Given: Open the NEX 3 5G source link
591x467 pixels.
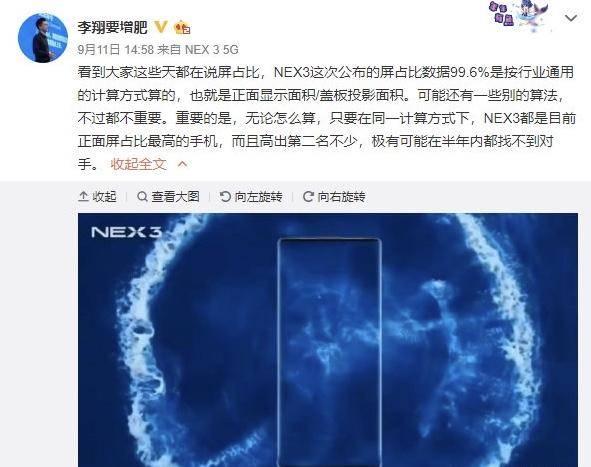Looking at the screenshot, I should [x=211, y=49].
